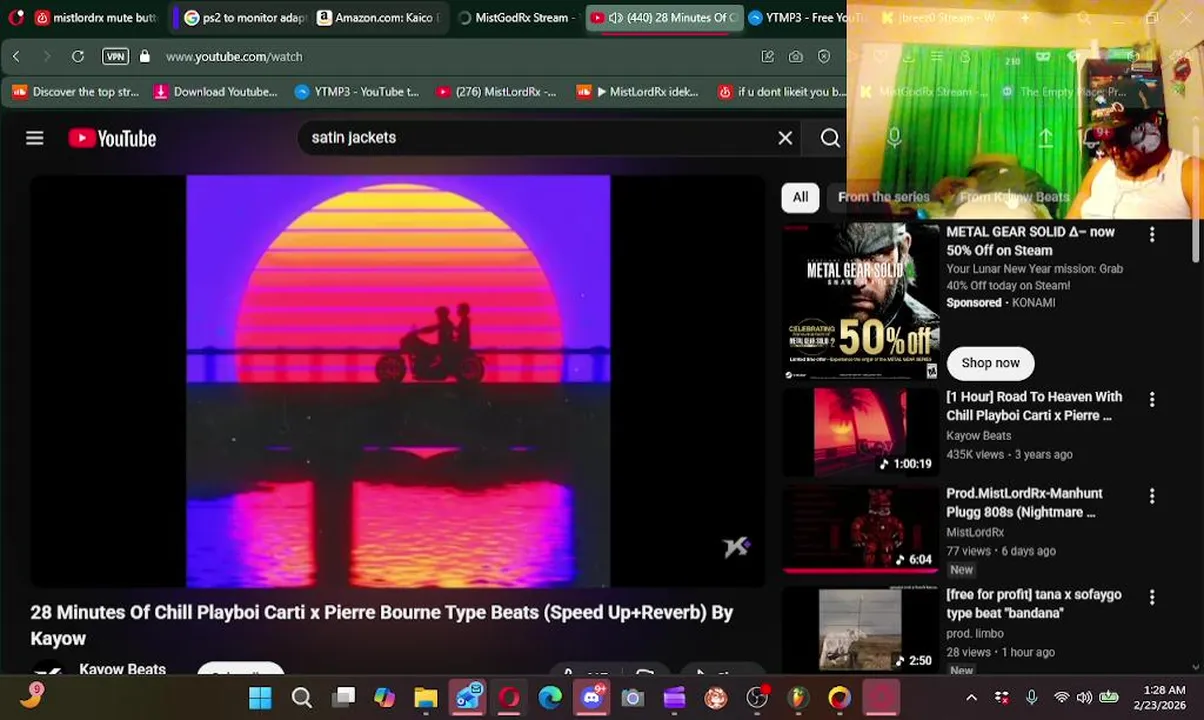Open 'YTMP3 - YouTube t...' bookmark
Viewport: 1204px width, 720px height.
[356, 92]
